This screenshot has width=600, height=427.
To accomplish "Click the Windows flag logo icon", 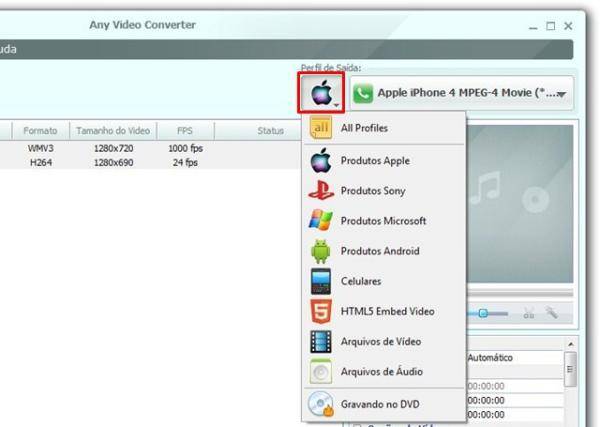I will click(321, 220).
